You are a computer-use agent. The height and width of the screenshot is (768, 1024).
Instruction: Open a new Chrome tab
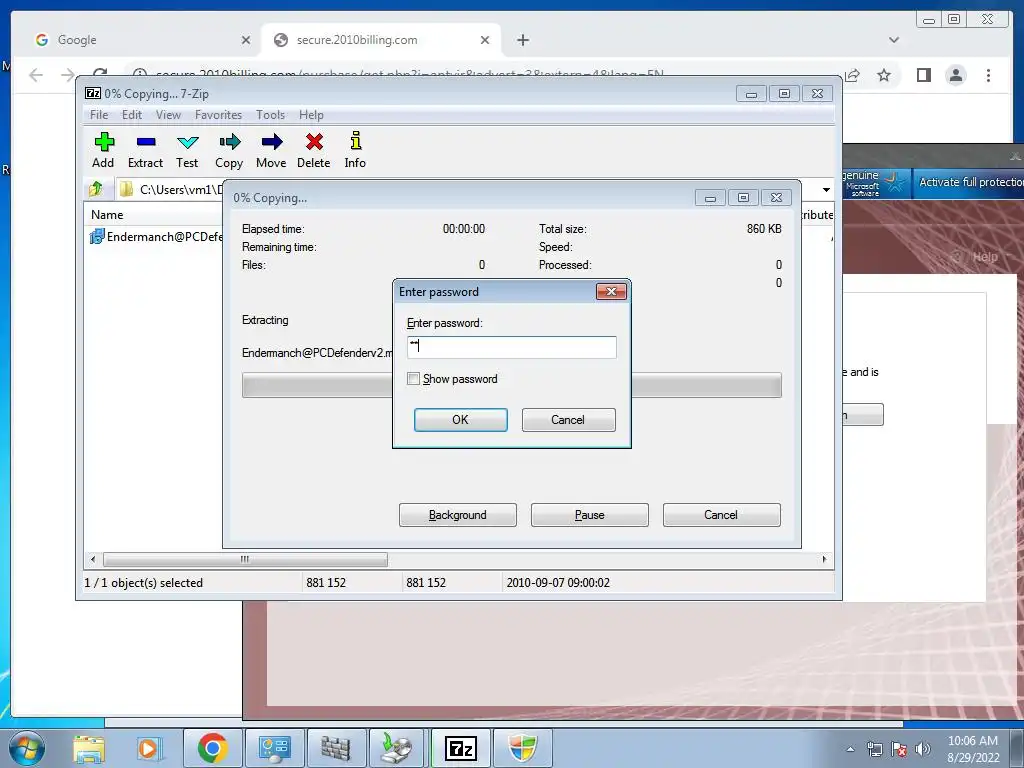522,40
